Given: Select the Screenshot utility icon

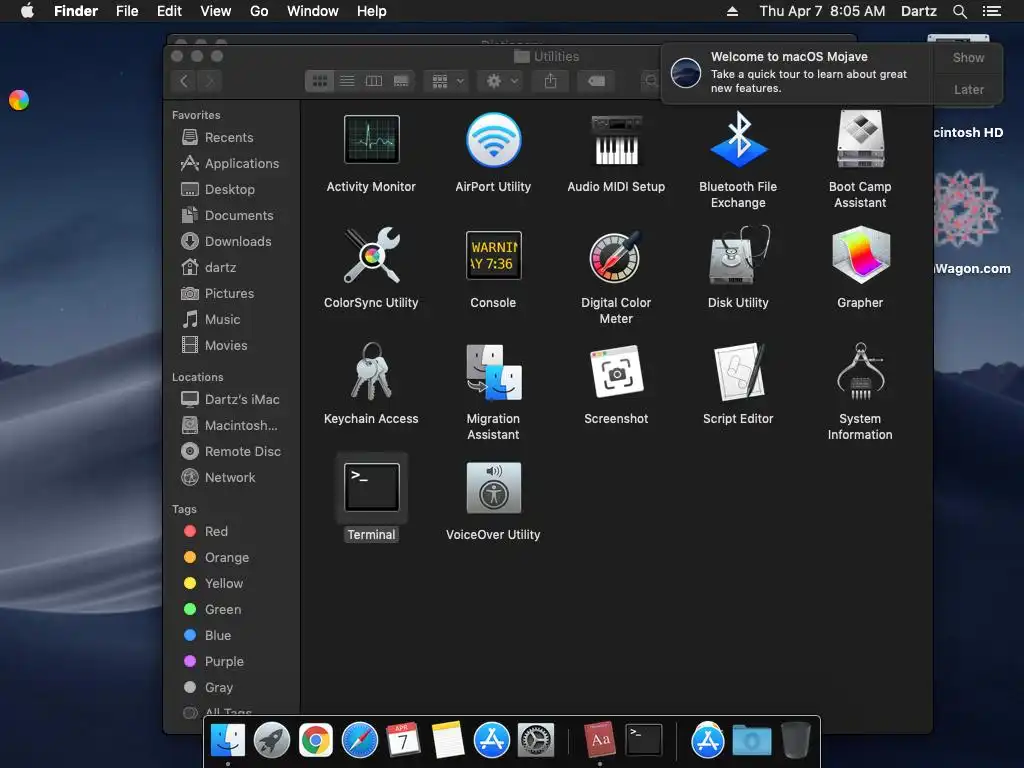Looking at the screenshot, I should click(616, 372).
